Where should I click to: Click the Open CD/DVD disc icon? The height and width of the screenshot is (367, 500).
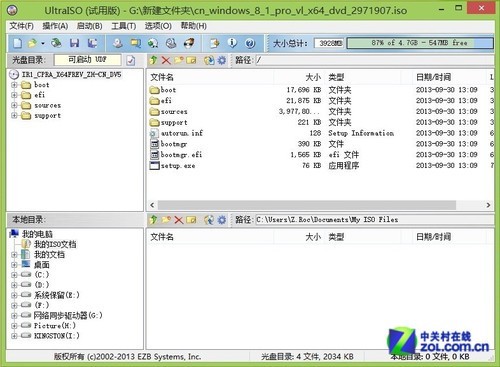tap(56, 43)
